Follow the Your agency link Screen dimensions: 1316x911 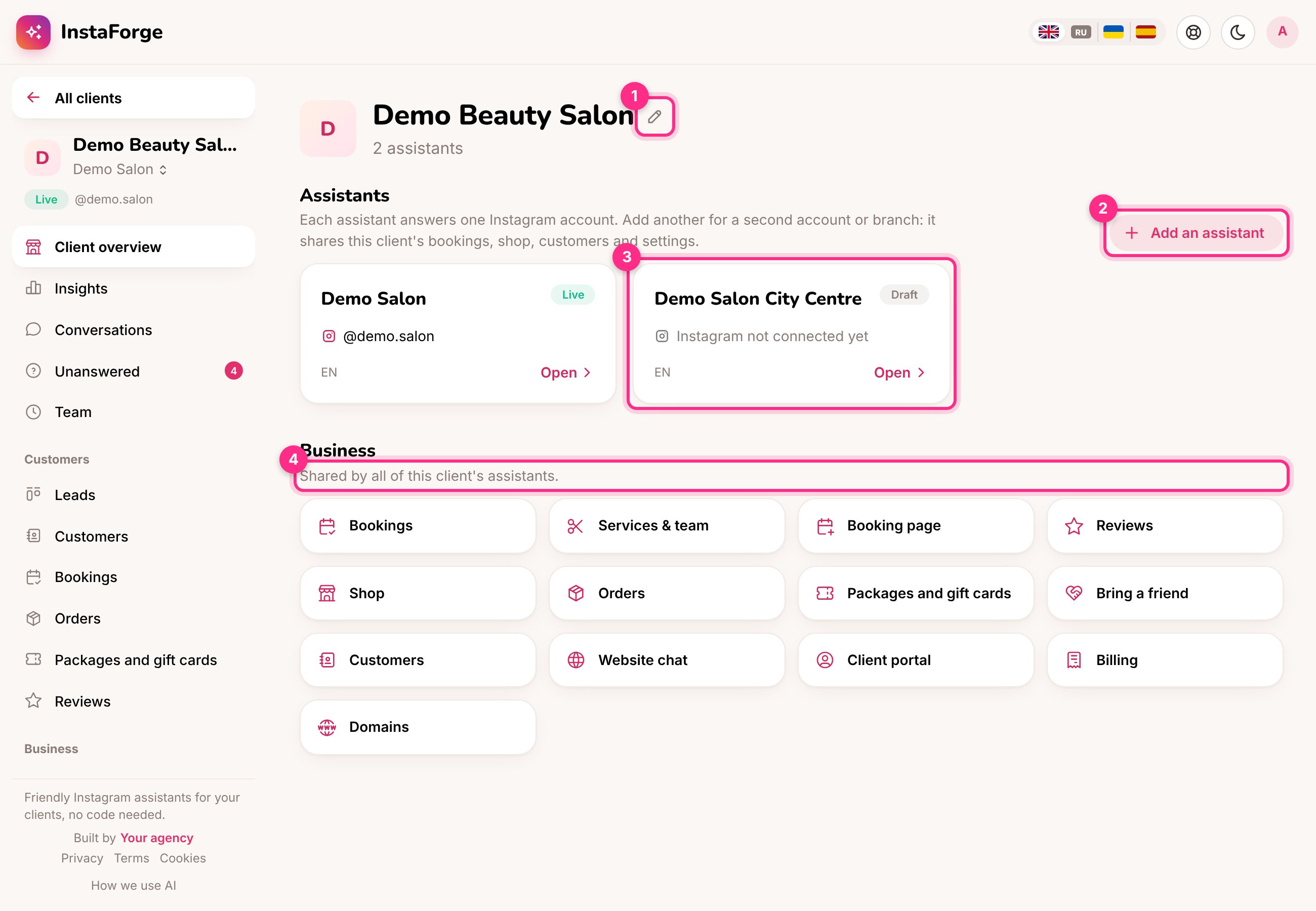[x=156, y=838]
